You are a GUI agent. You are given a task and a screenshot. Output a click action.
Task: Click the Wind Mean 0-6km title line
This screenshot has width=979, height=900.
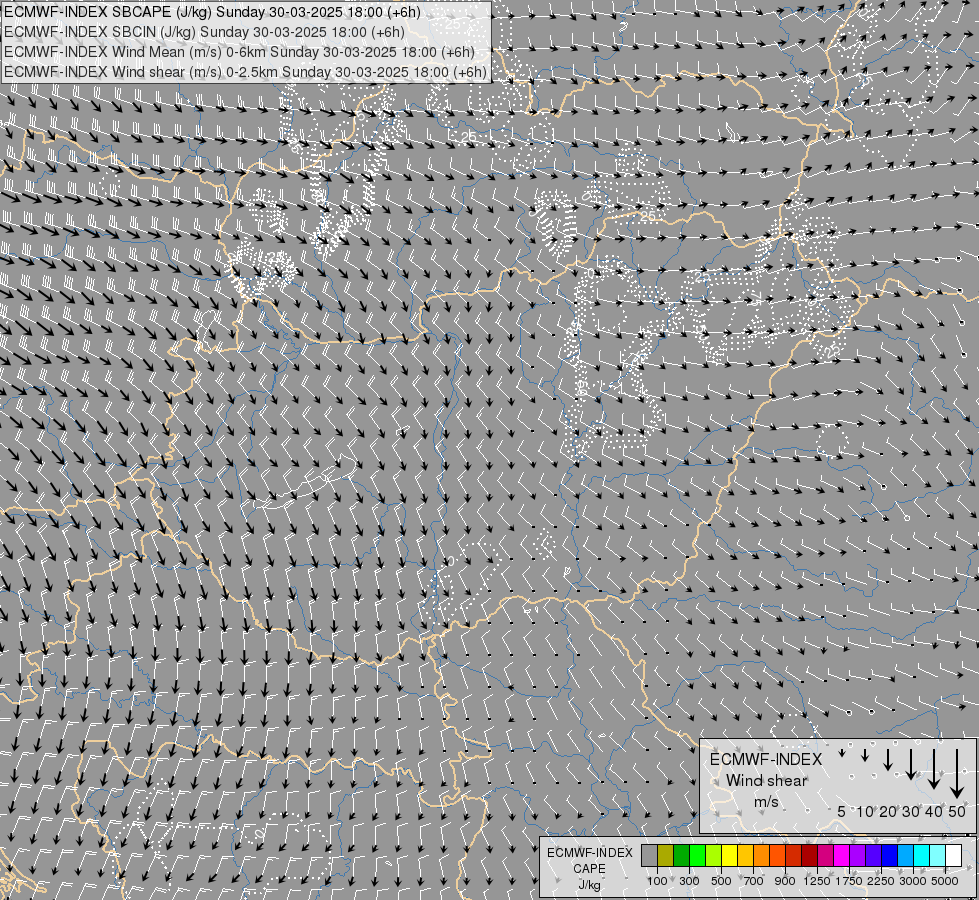click(x=239, y=52)
